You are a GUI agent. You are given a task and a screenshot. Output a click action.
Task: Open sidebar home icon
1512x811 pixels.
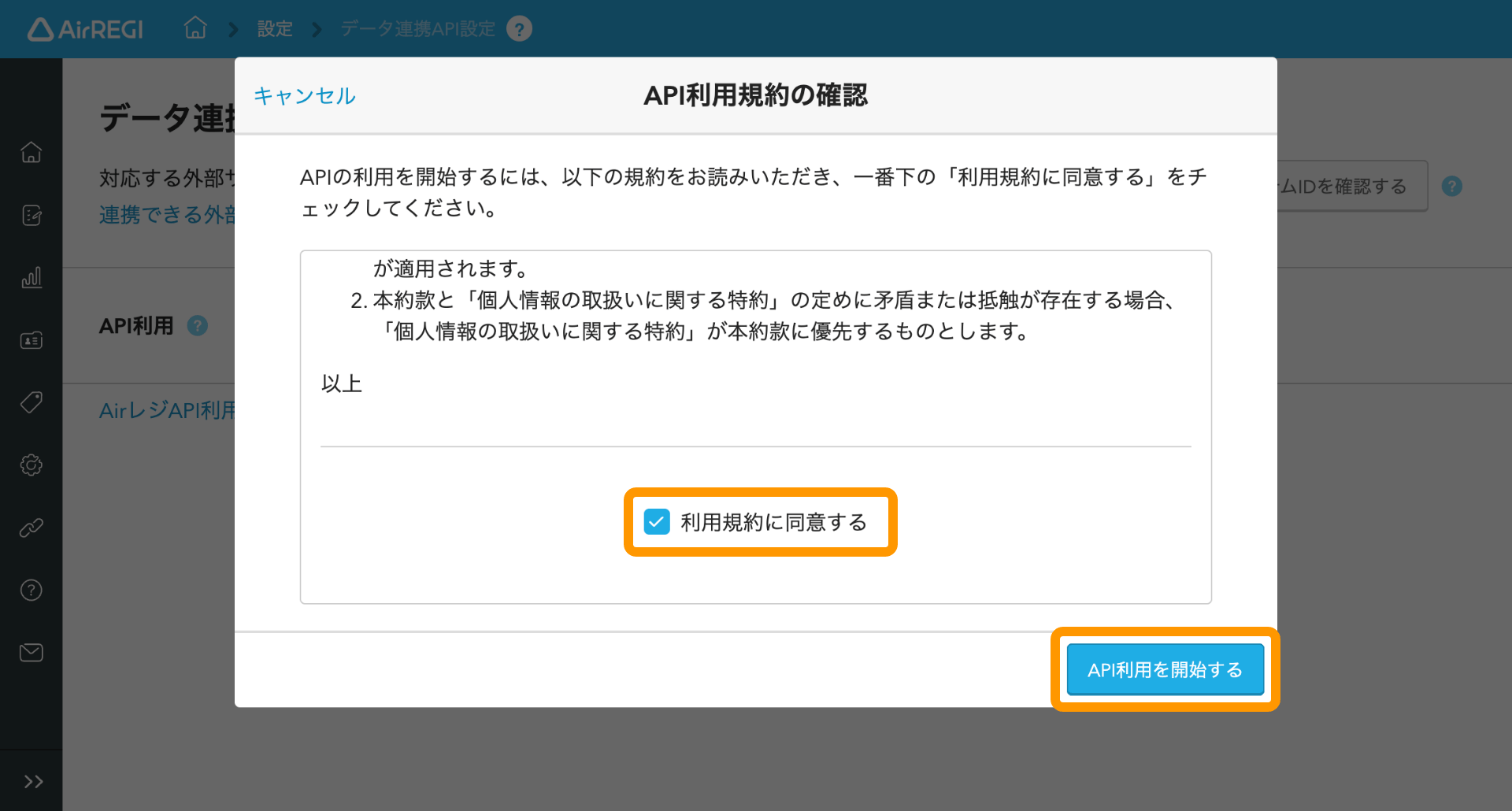point(31,152)
